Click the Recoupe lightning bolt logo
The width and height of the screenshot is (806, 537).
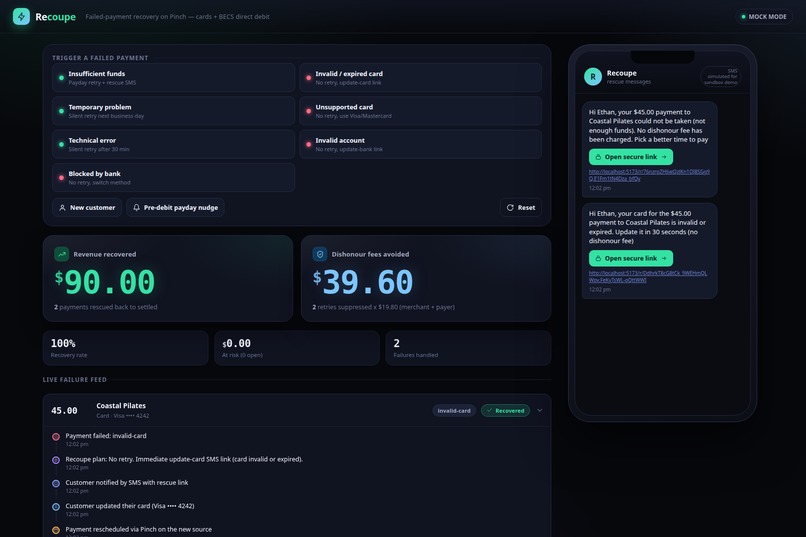(21, 16)
